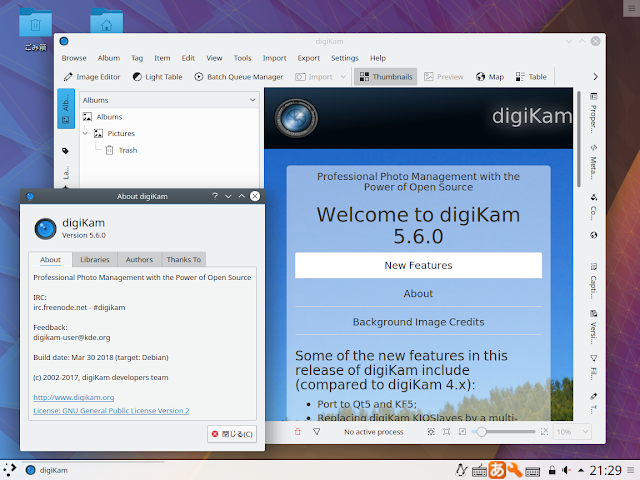Open the Albums sidebar tab
The width and height of the screenshot is (640, 480).
[x=66, y=109]
